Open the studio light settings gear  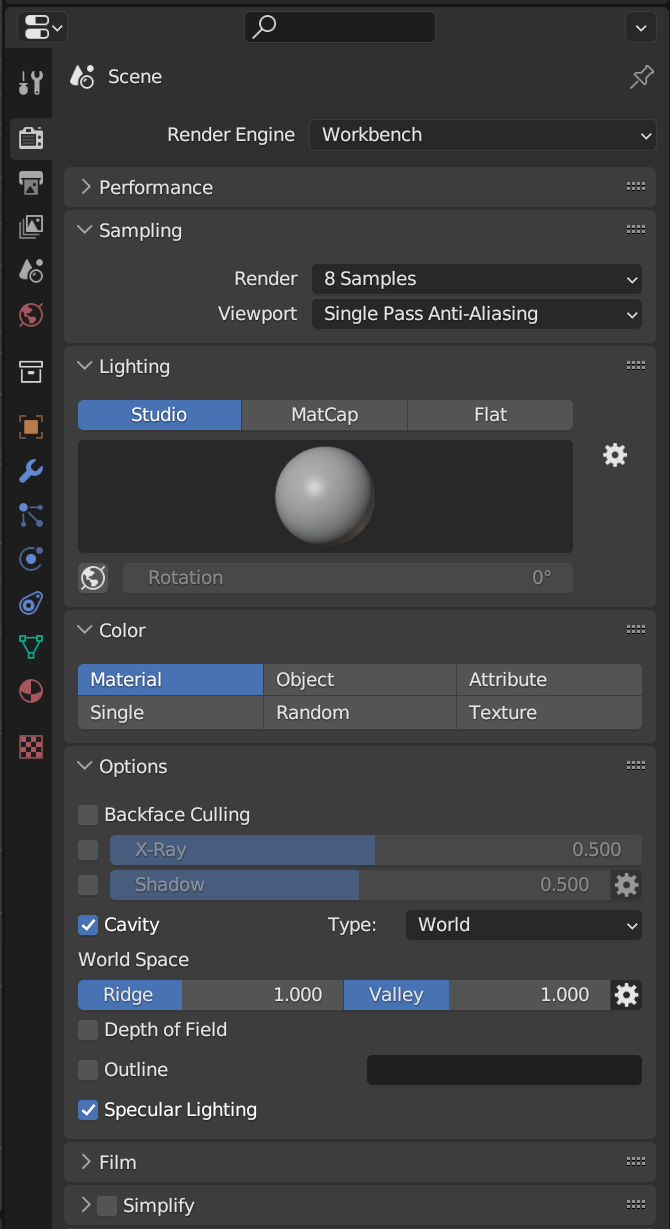click(614, 455)
